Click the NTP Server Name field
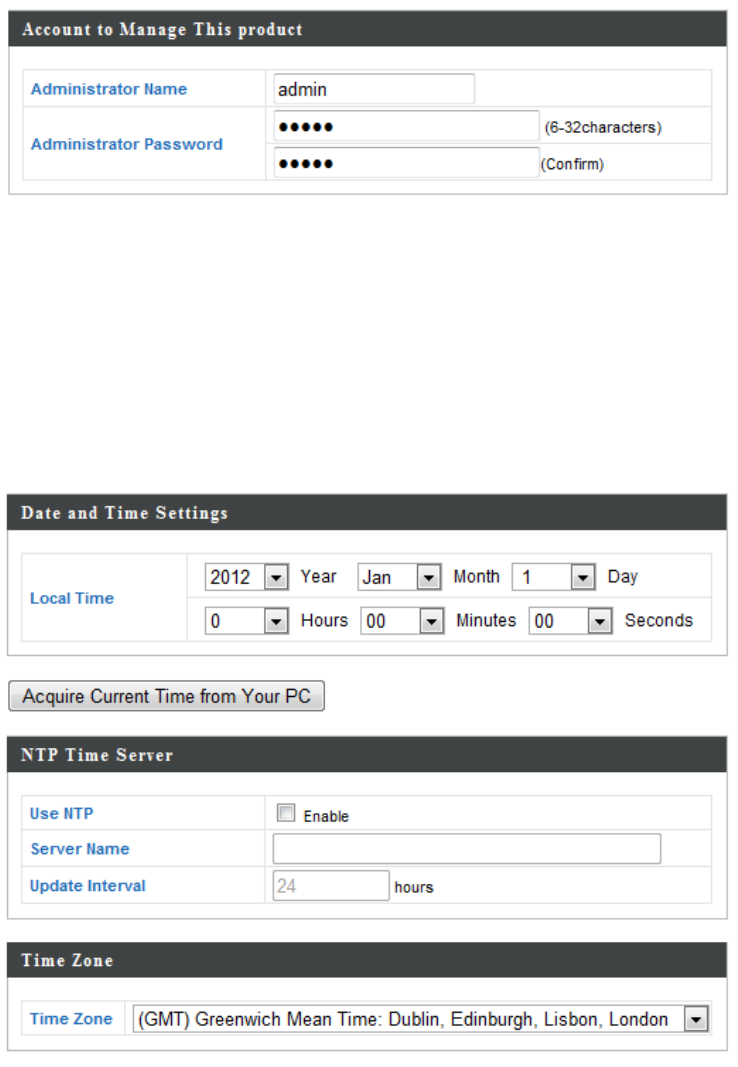 click(x=466, y=849)
